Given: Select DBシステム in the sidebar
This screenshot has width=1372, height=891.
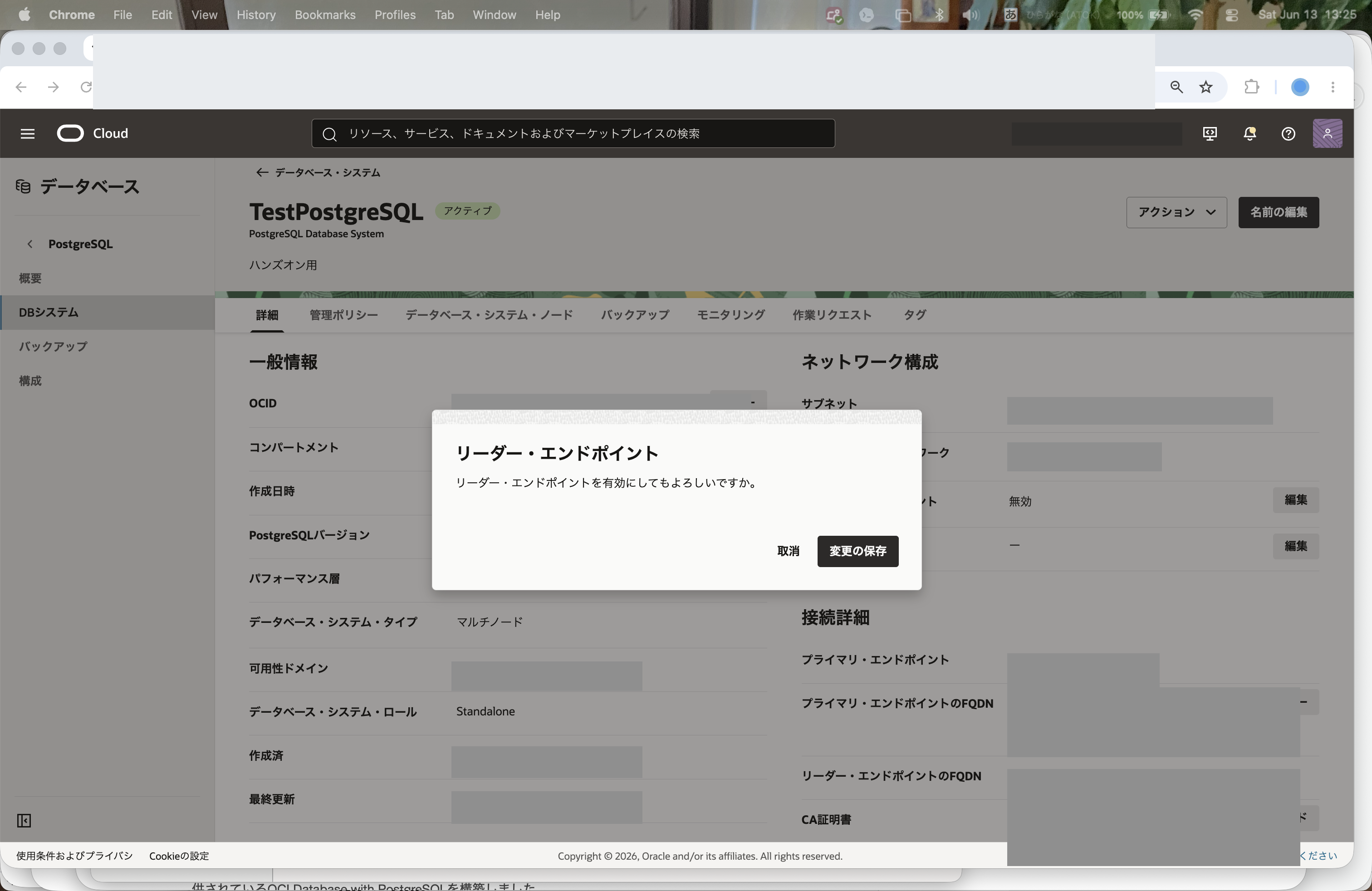Looking at the screenshot, I should tap(107, 313).
